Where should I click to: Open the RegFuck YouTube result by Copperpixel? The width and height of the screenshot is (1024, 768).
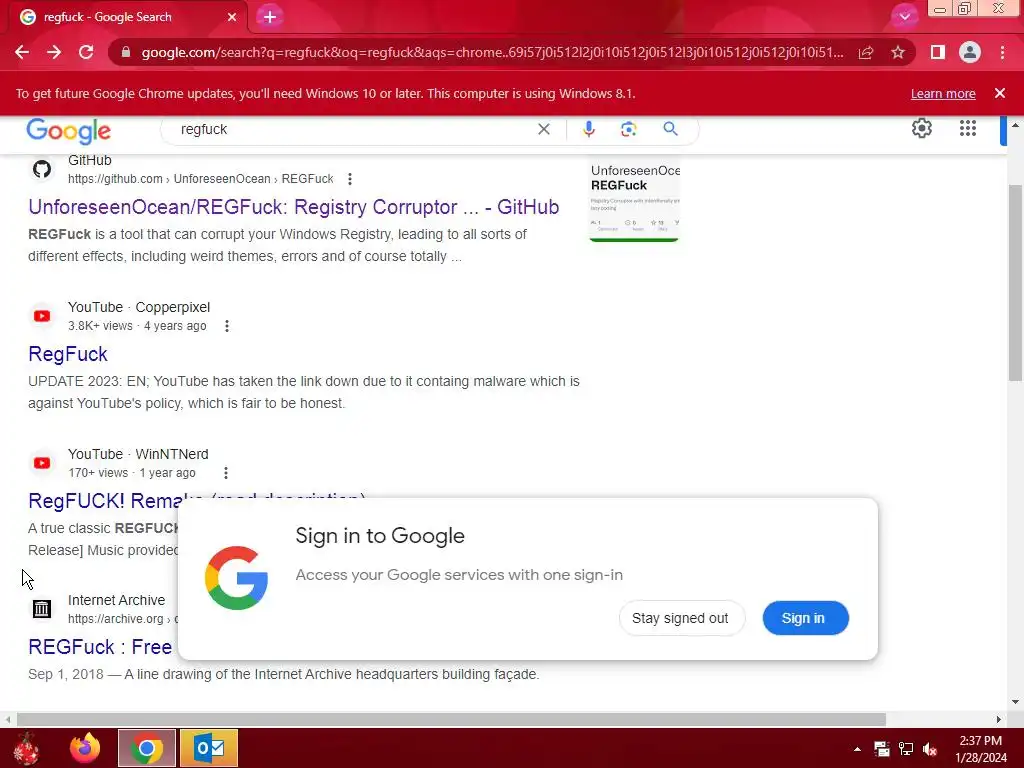pyautogui.click(x=68, y=354)
